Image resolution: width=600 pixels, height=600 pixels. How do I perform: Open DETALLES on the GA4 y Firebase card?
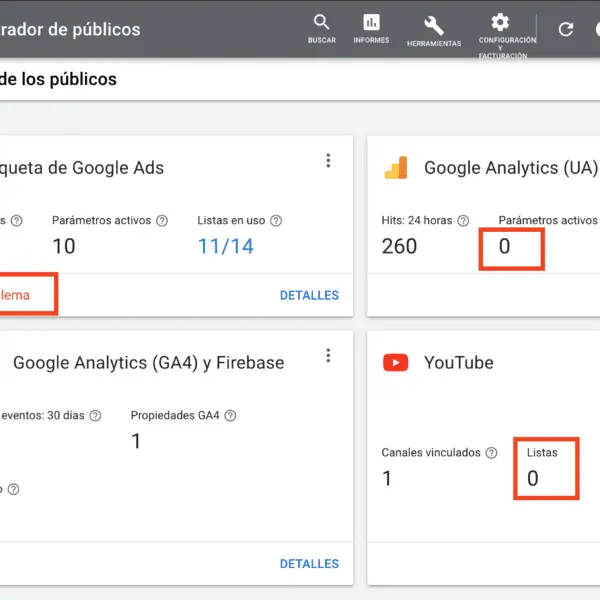tap(309, 564)
